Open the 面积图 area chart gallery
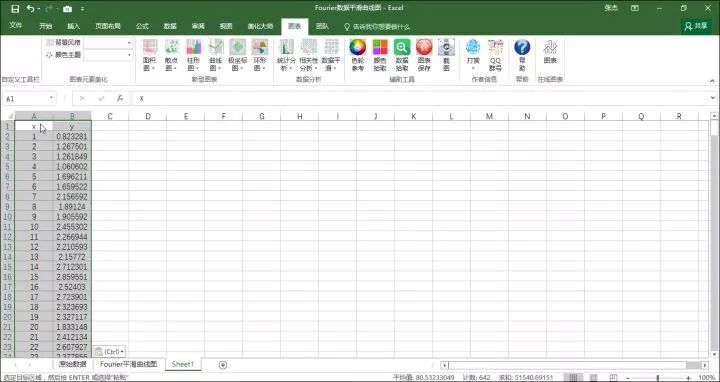This screenshot has height=382, width=720. [149, 55]
